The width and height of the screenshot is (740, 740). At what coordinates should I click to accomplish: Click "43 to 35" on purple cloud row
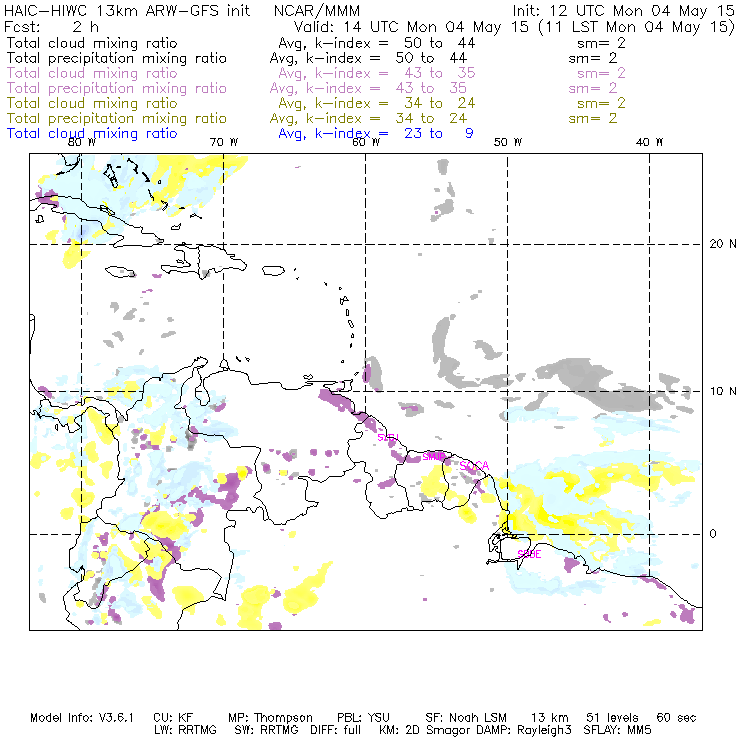(440, 73)
